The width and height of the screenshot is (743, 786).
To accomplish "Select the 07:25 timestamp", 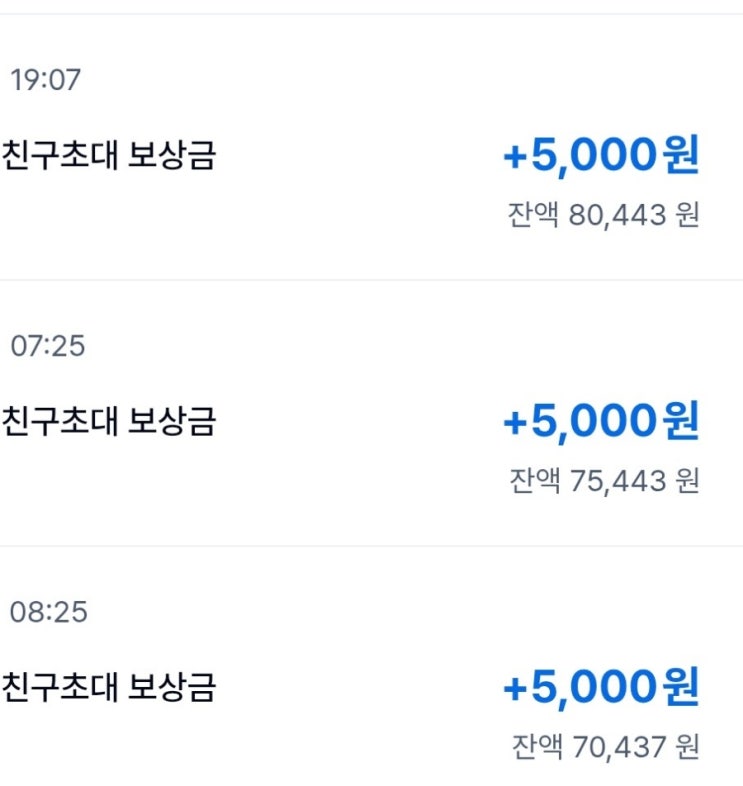I will click(x=47, y=347).
